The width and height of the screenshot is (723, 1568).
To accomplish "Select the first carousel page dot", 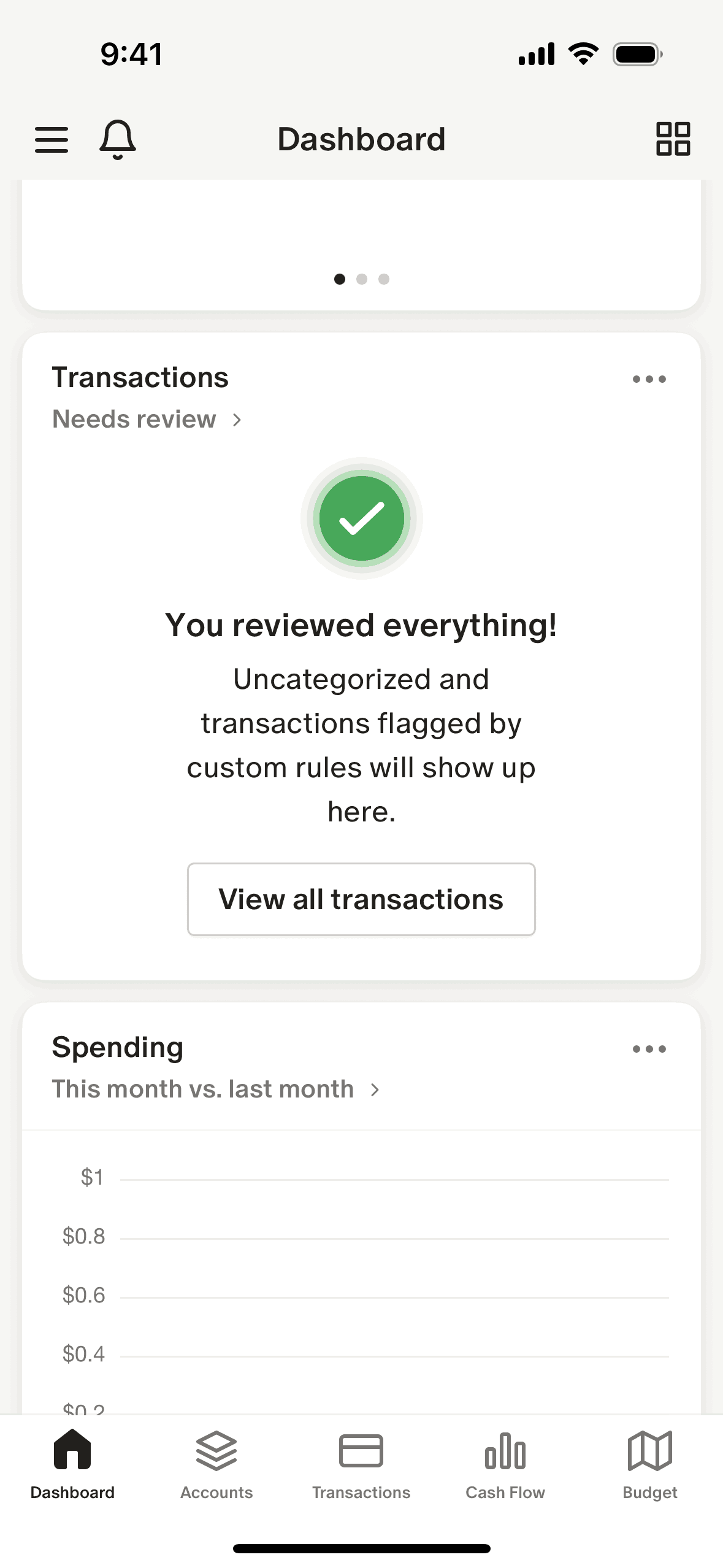I will [340, 279].
